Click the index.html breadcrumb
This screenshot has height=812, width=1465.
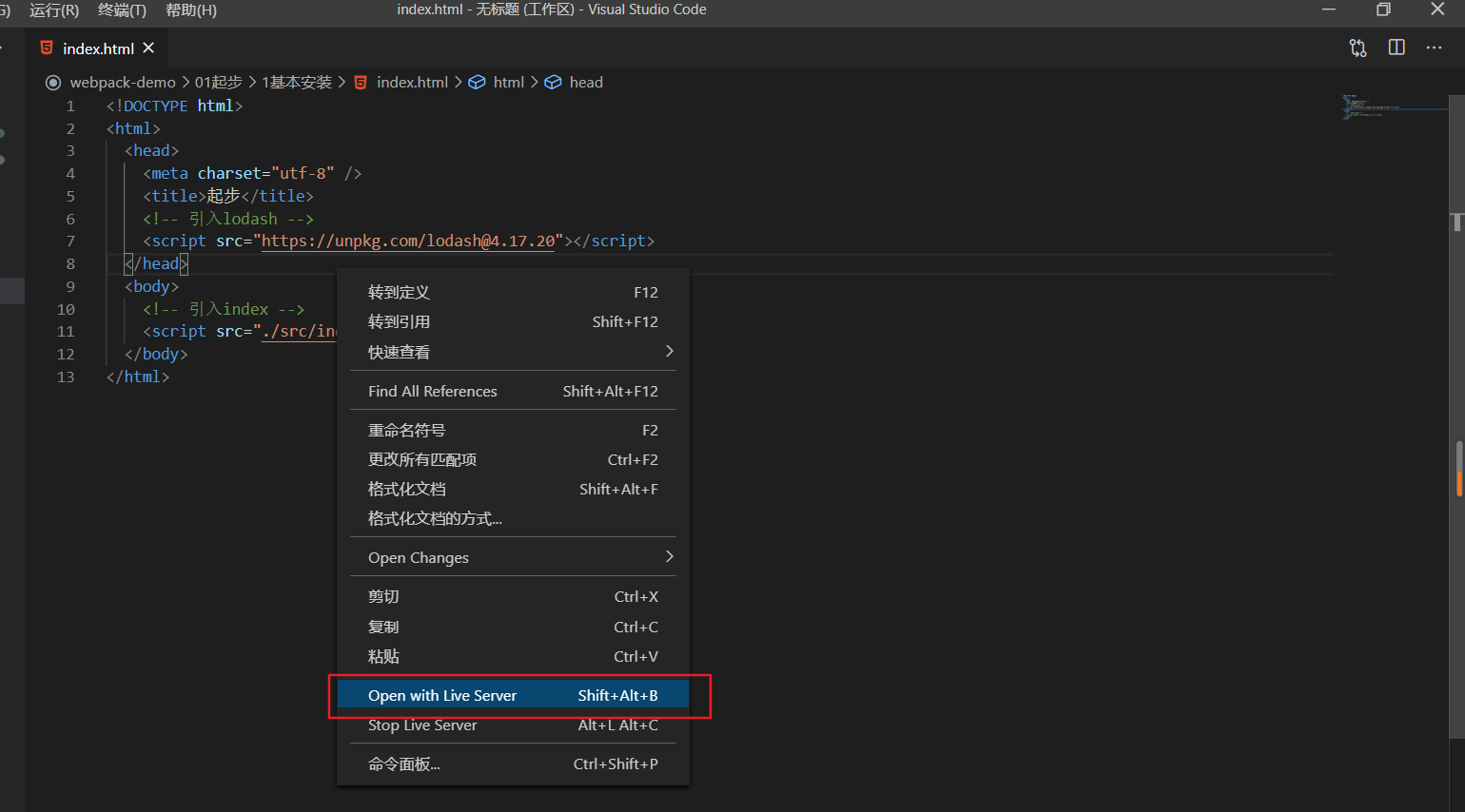412,83
